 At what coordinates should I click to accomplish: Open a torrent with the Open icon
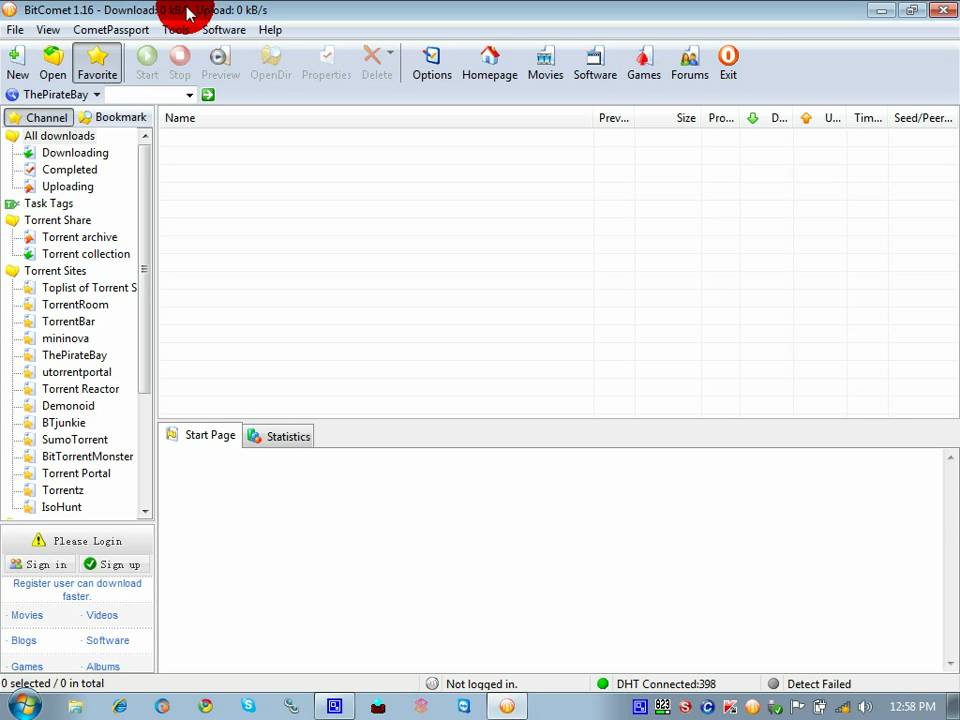point(53,63)
